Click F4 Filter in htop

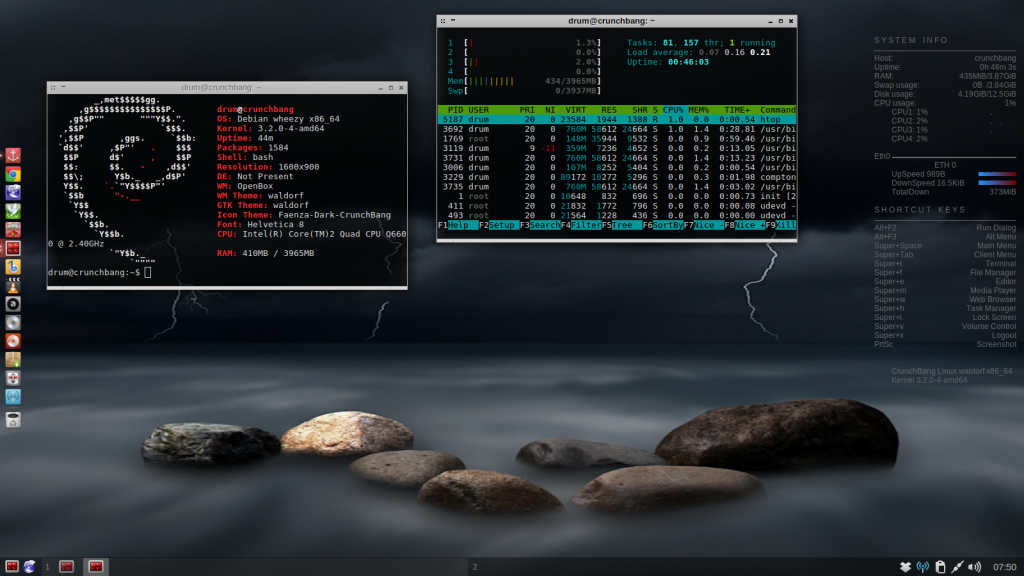coord(578,226)
